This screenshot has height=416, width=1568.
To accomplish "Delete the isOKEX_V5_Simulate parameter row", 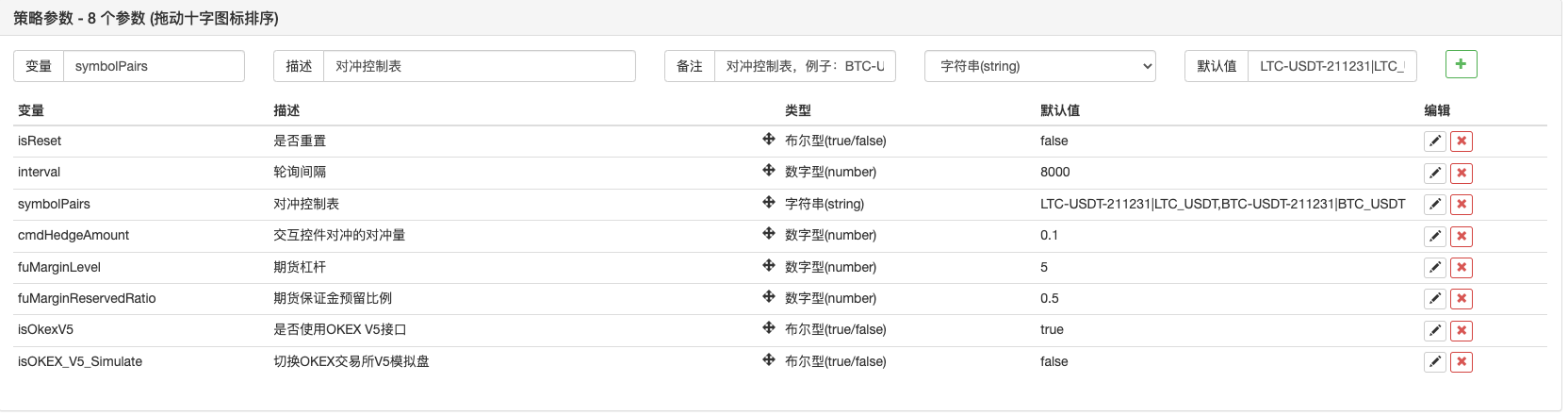I will click(1462, 362).
